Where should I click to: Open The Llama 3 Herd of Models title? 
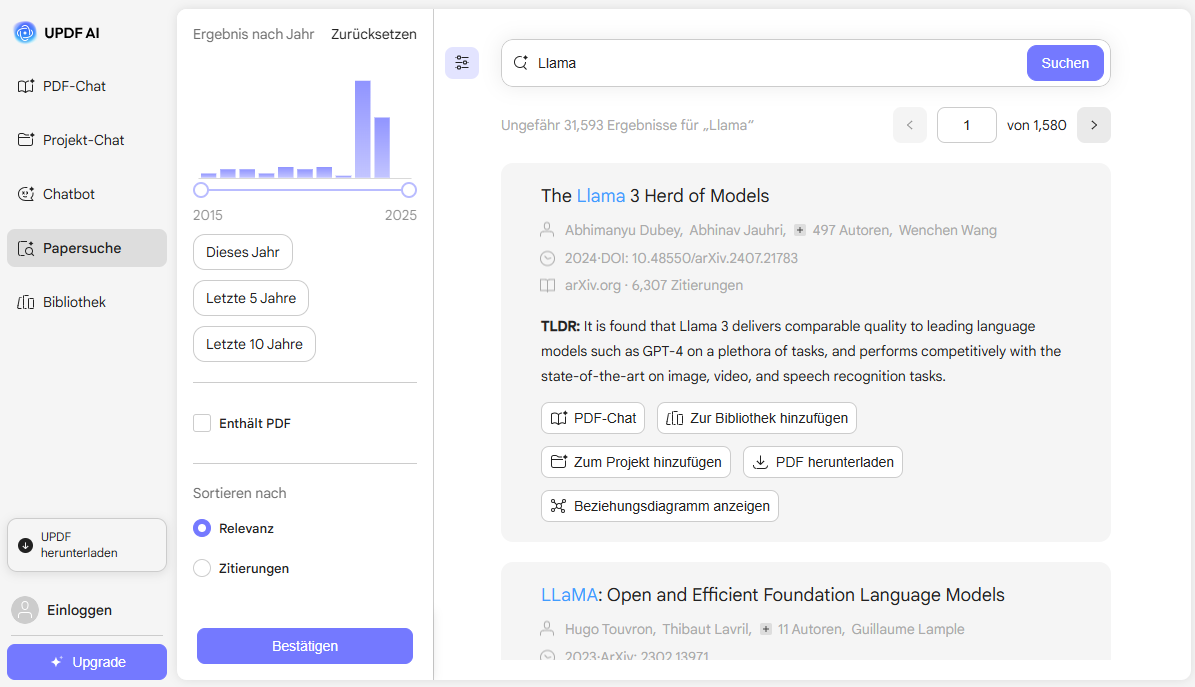pos(655,196)
